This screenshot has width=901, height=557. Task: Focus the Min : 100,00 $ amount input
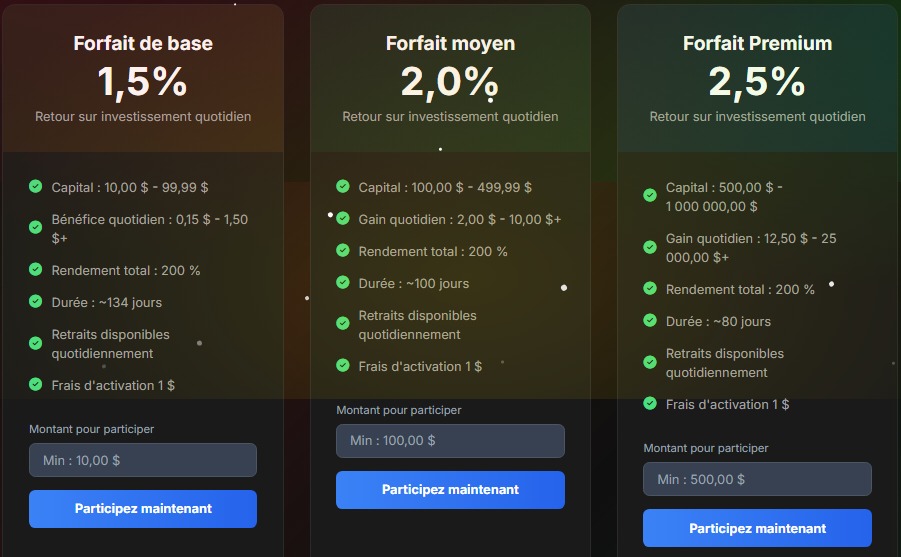point(450,441)
